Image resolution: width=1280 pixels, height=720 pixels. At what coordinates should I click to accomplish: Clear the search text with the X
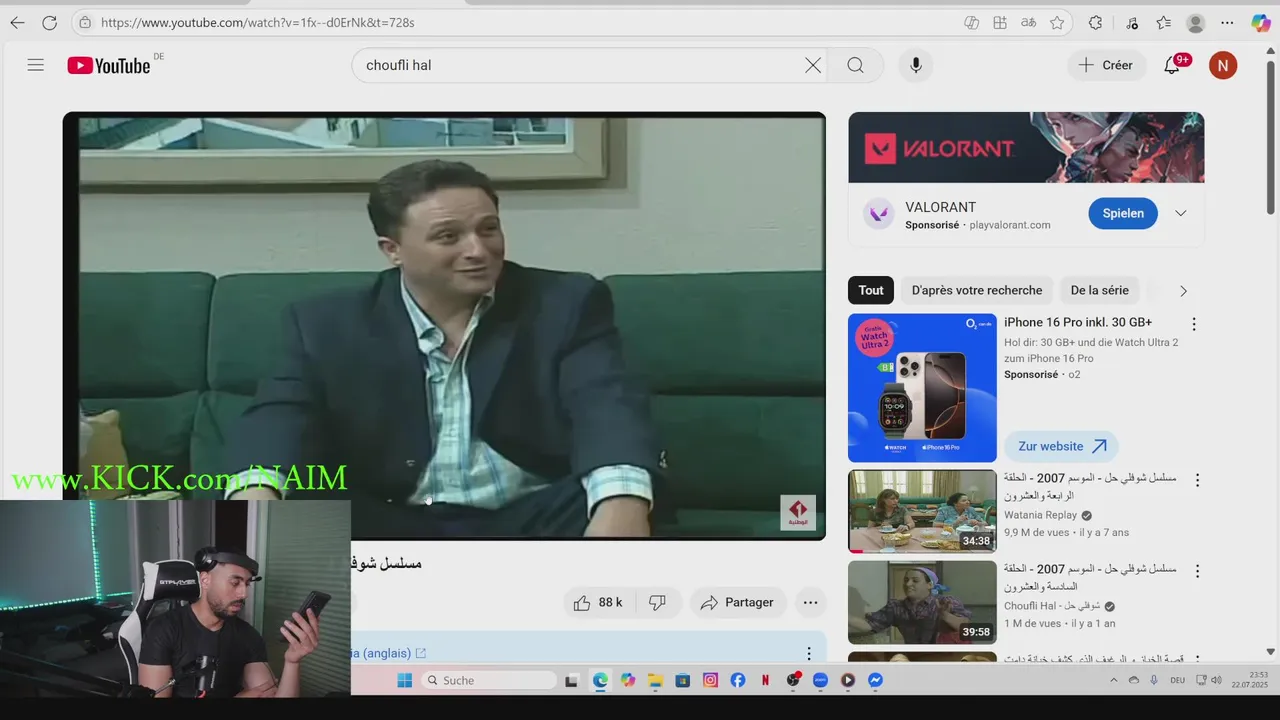tap(813, 65)
